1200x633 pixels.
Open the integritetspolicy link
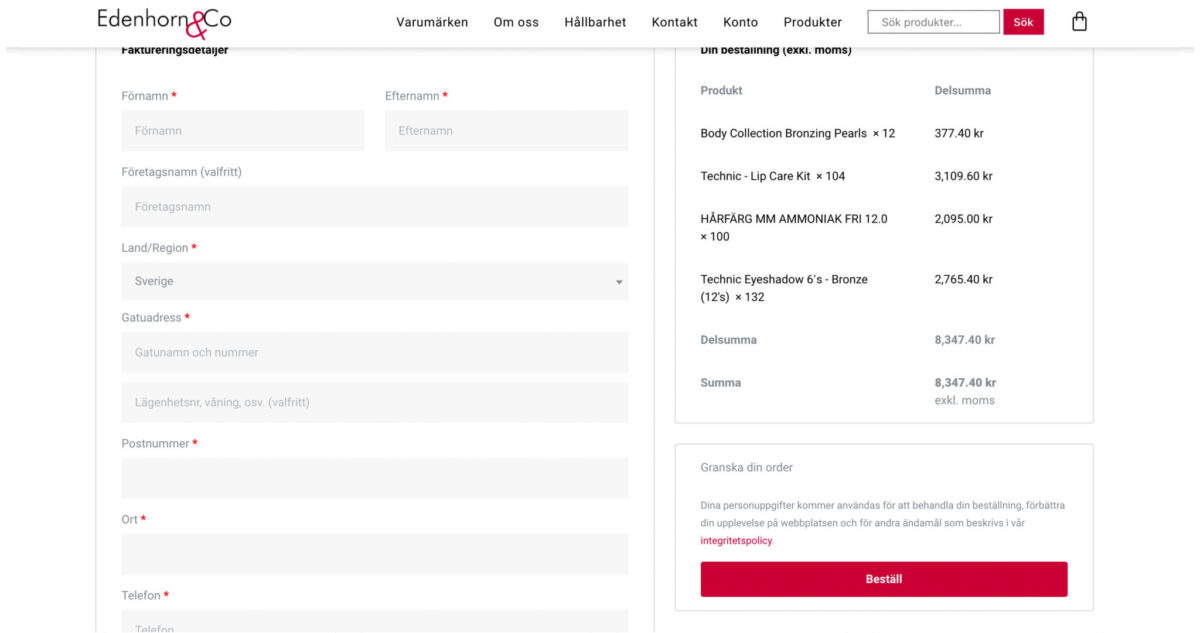click(736, 541)
